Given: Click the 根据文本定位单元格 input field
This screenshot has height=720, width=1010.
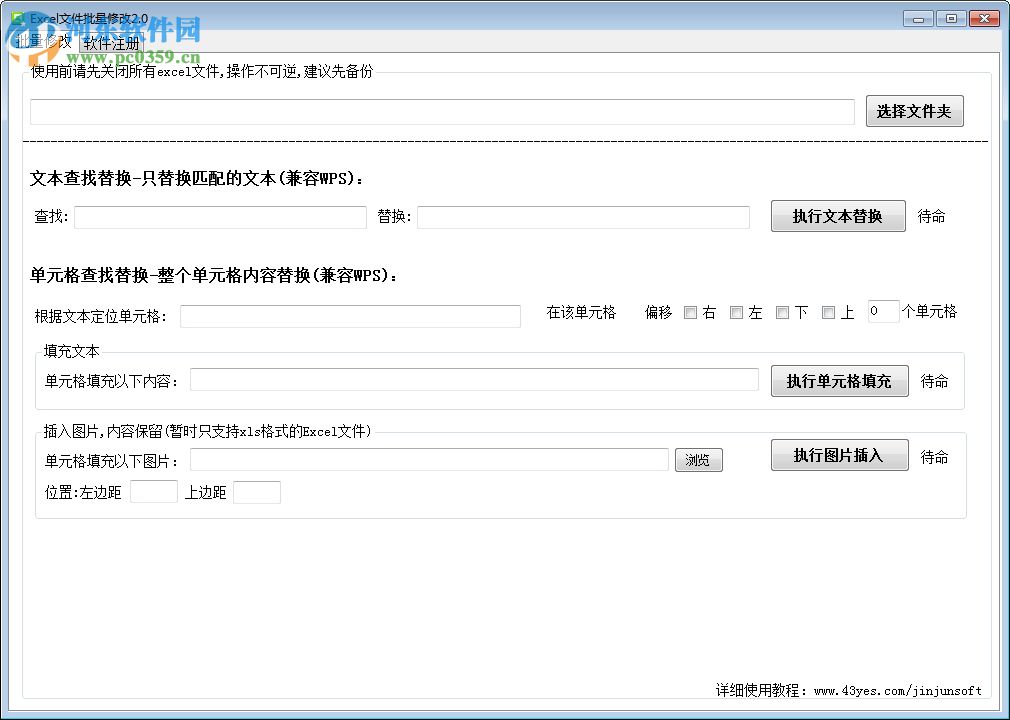Looking at the screenshot, I should [350, 316].
